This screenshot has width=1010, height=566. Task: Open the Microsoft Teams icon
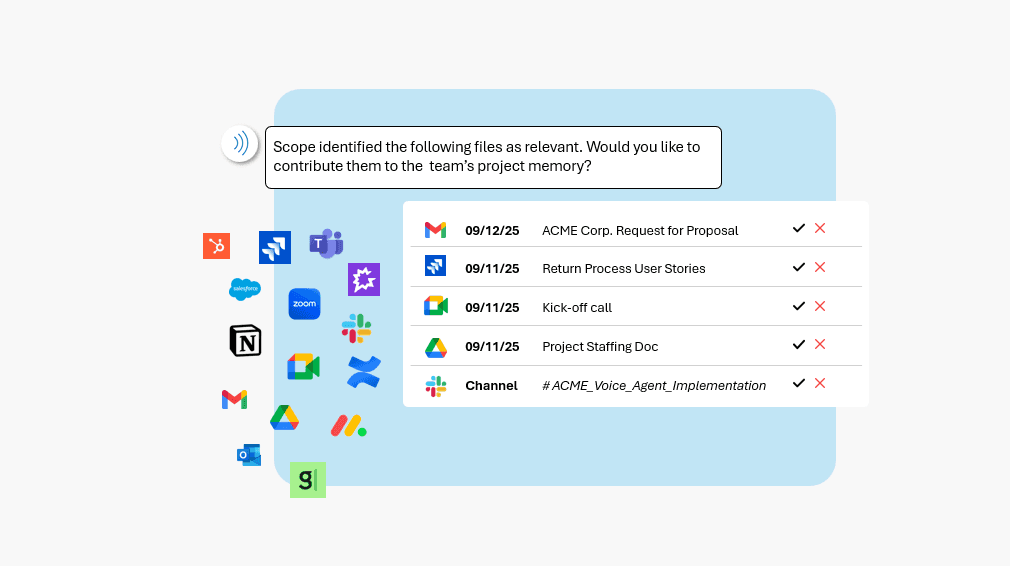point(326,243)
